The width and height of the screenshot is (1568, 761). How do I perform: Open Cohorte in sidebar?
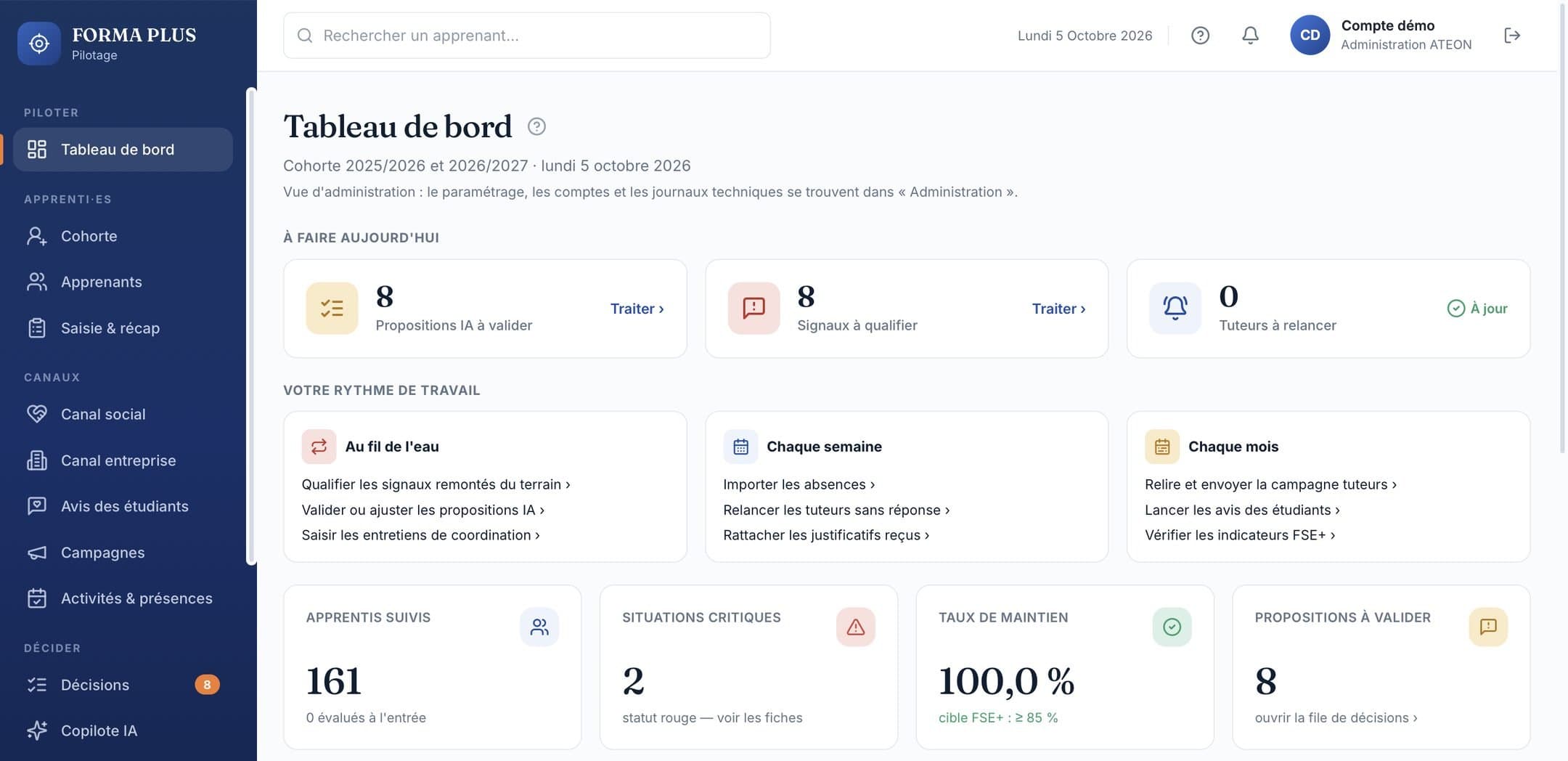[123, 236]
